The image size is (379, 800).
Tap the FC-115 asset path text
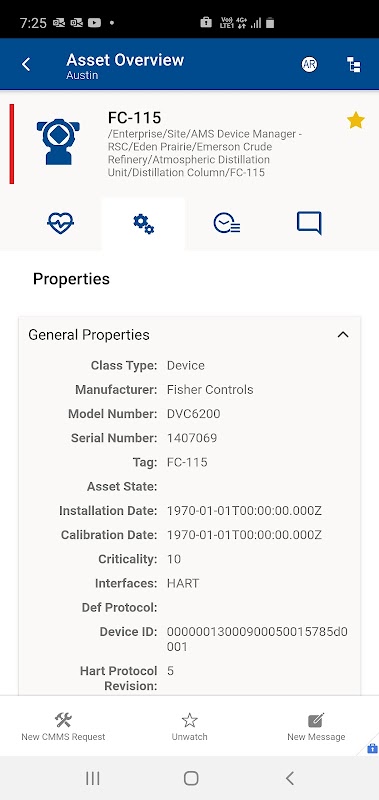[205, 153]
